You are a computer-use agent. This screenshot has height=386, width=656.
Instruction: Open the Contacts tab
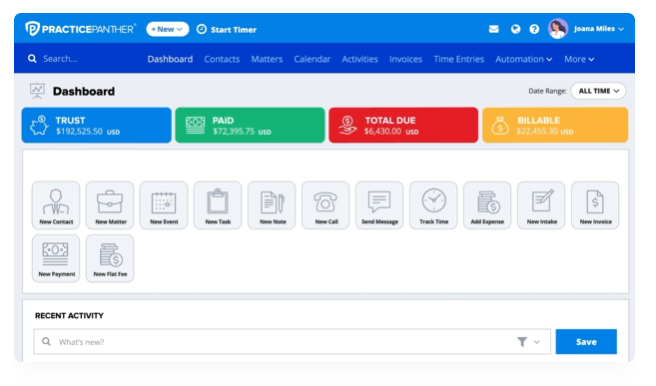coord(222,59)
